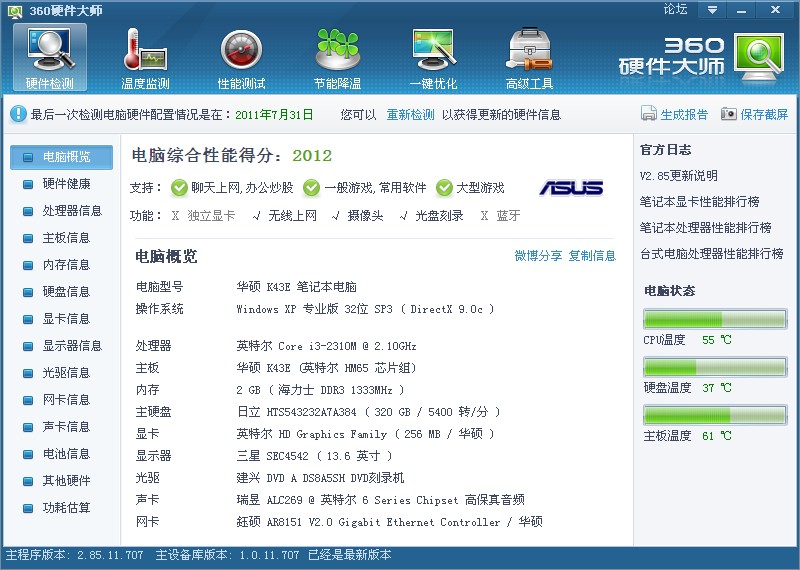Click green check beside 聊天上网,办公炒股

click(179, 188)
